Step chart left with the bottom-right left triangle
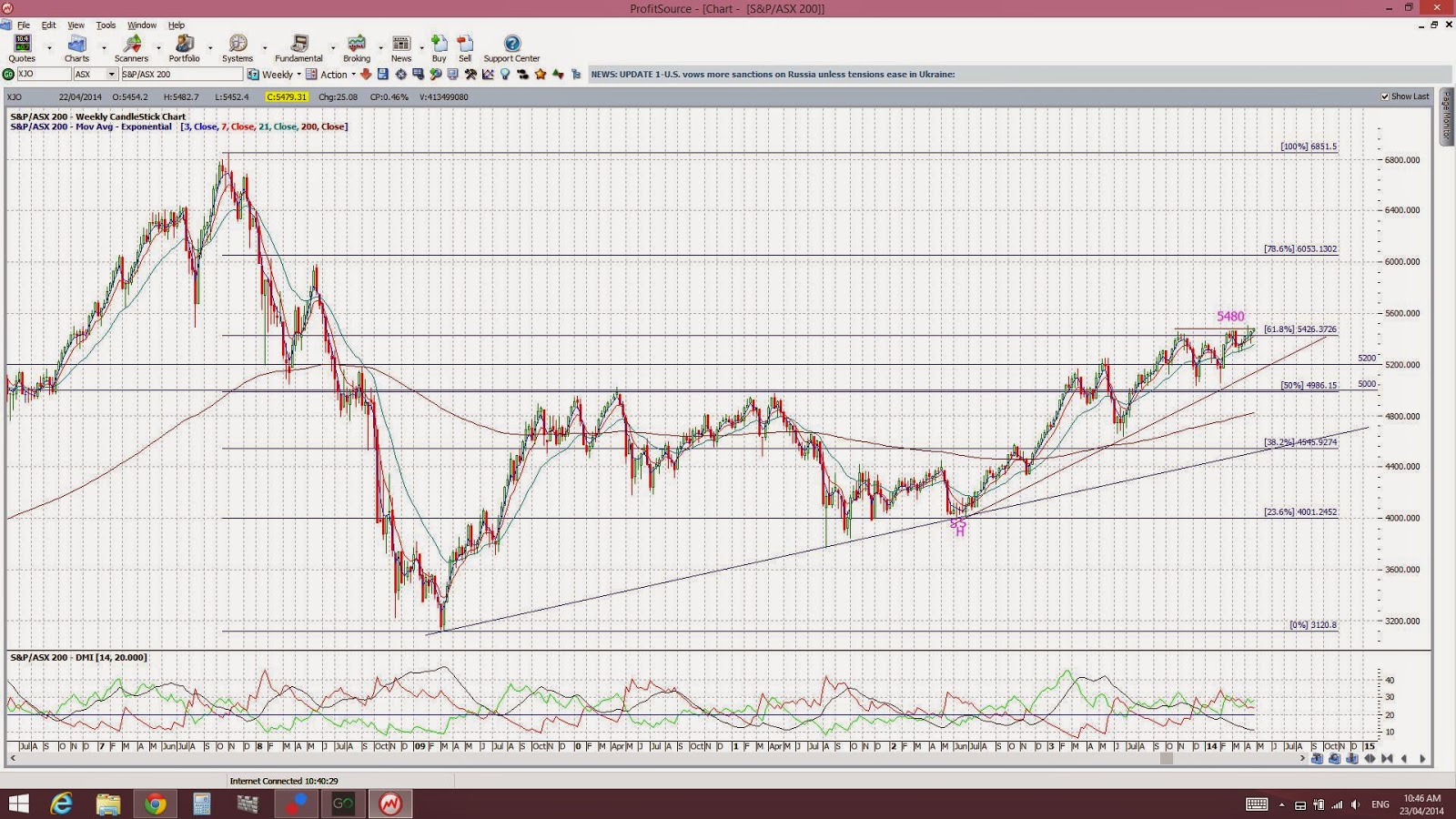This screenshot has height=819, width=1456. pos(1404,758)
